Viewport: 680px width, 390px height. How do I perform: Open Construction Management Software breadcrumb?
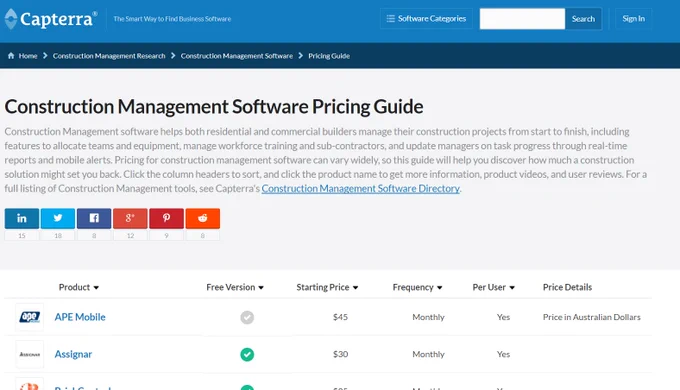tap(237, 56)
